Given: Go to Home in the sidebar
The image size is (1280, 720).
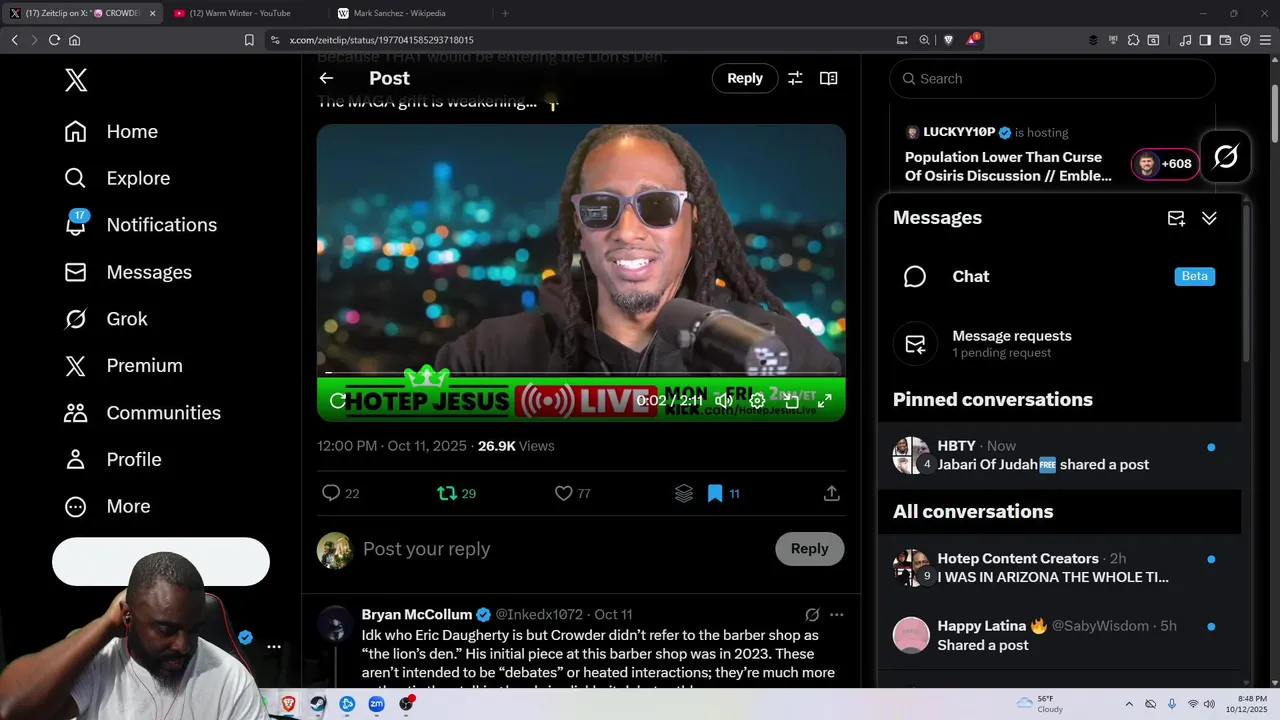Looking at the screenshot, I should [112, 132].
